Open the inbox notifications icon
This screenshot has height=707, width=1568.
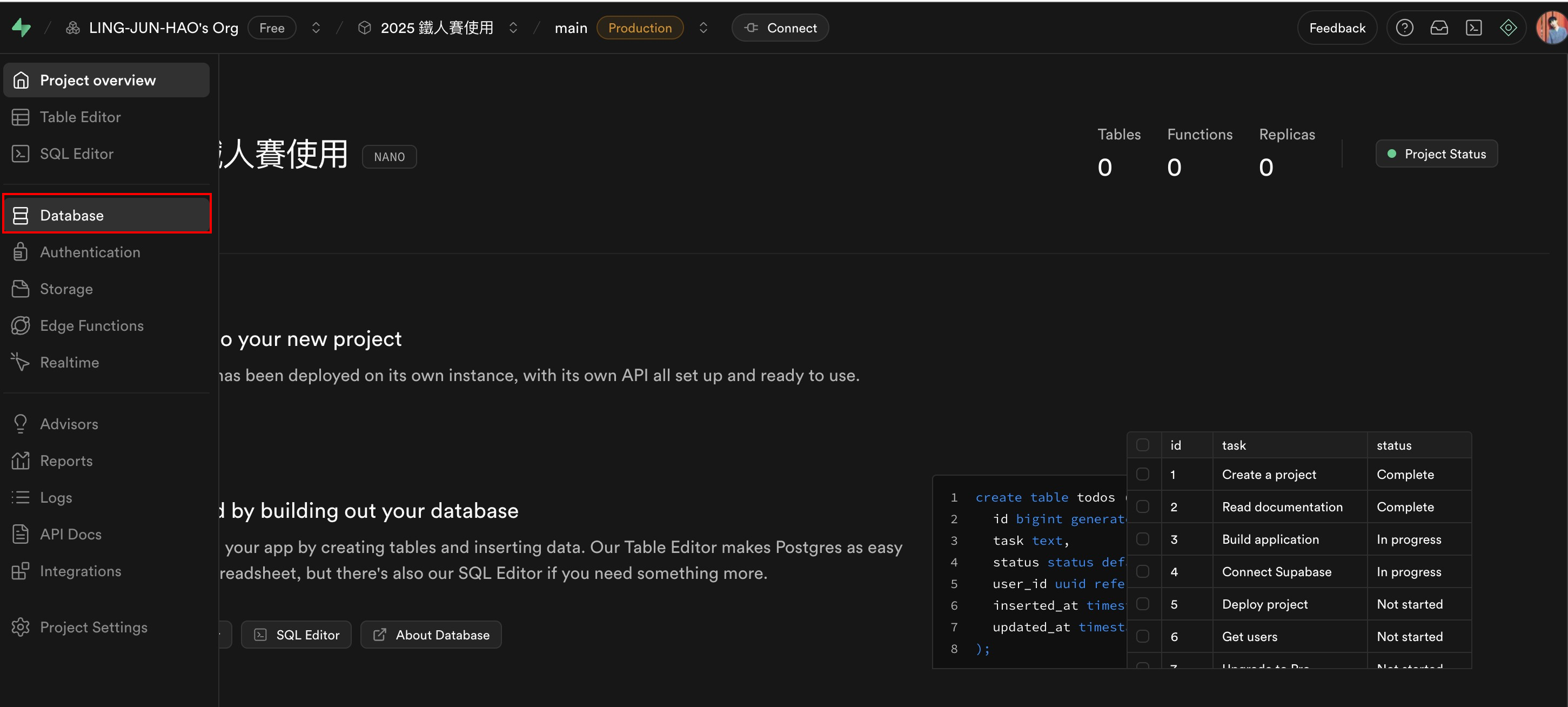(x=1439, y=28)
